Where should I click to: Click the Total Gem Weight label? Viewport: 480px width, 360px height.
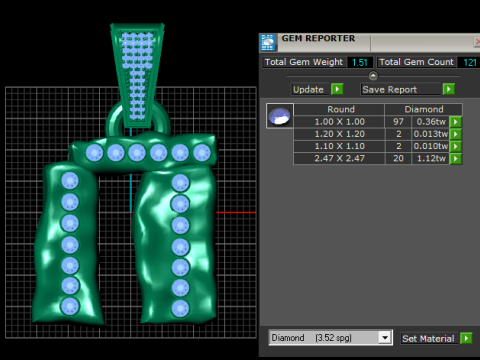click(x=304, y=62)
